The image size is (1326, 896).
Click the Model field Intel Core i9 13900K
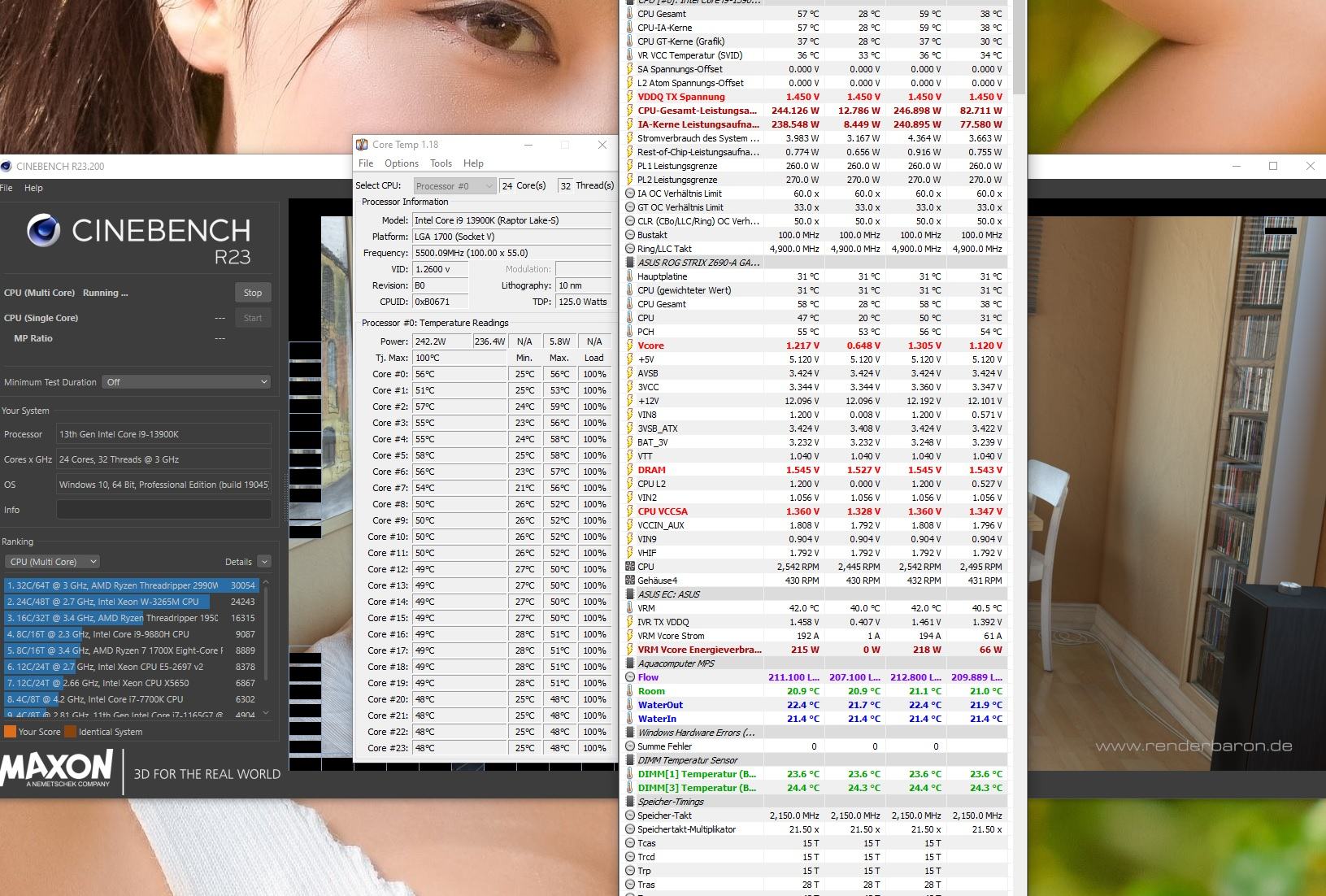[511, 220]
